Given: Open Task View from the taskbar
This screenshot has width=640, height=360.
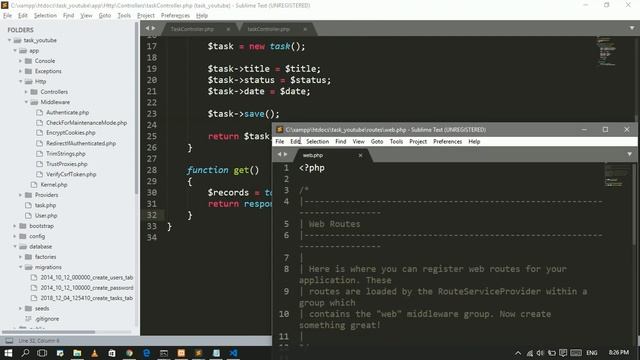Looking at the screenshot, I should [42, 353].
